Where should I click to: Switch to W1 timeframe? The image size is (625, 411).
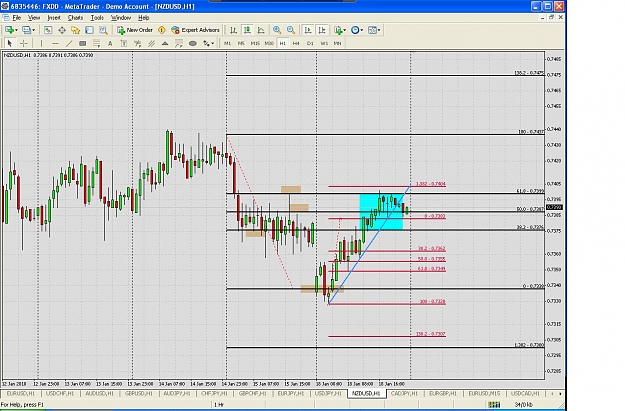pyautogui.click(x=324, y=43)
